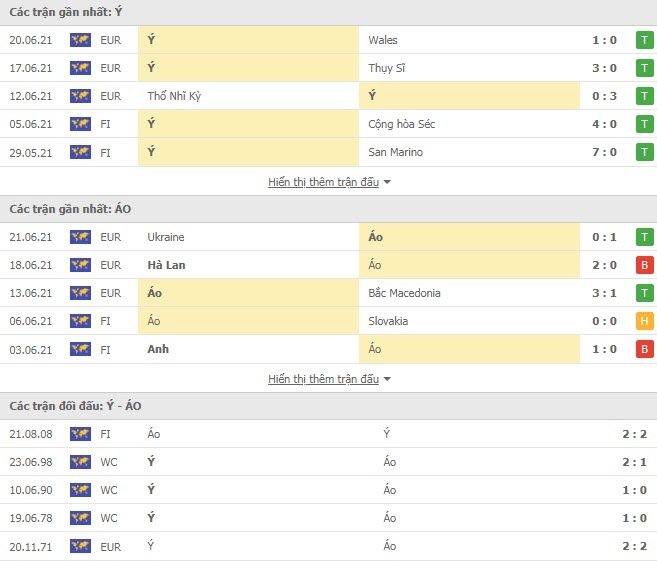Click green T badge for Ukraine vs Áo
657x562 pixels.
644,237
